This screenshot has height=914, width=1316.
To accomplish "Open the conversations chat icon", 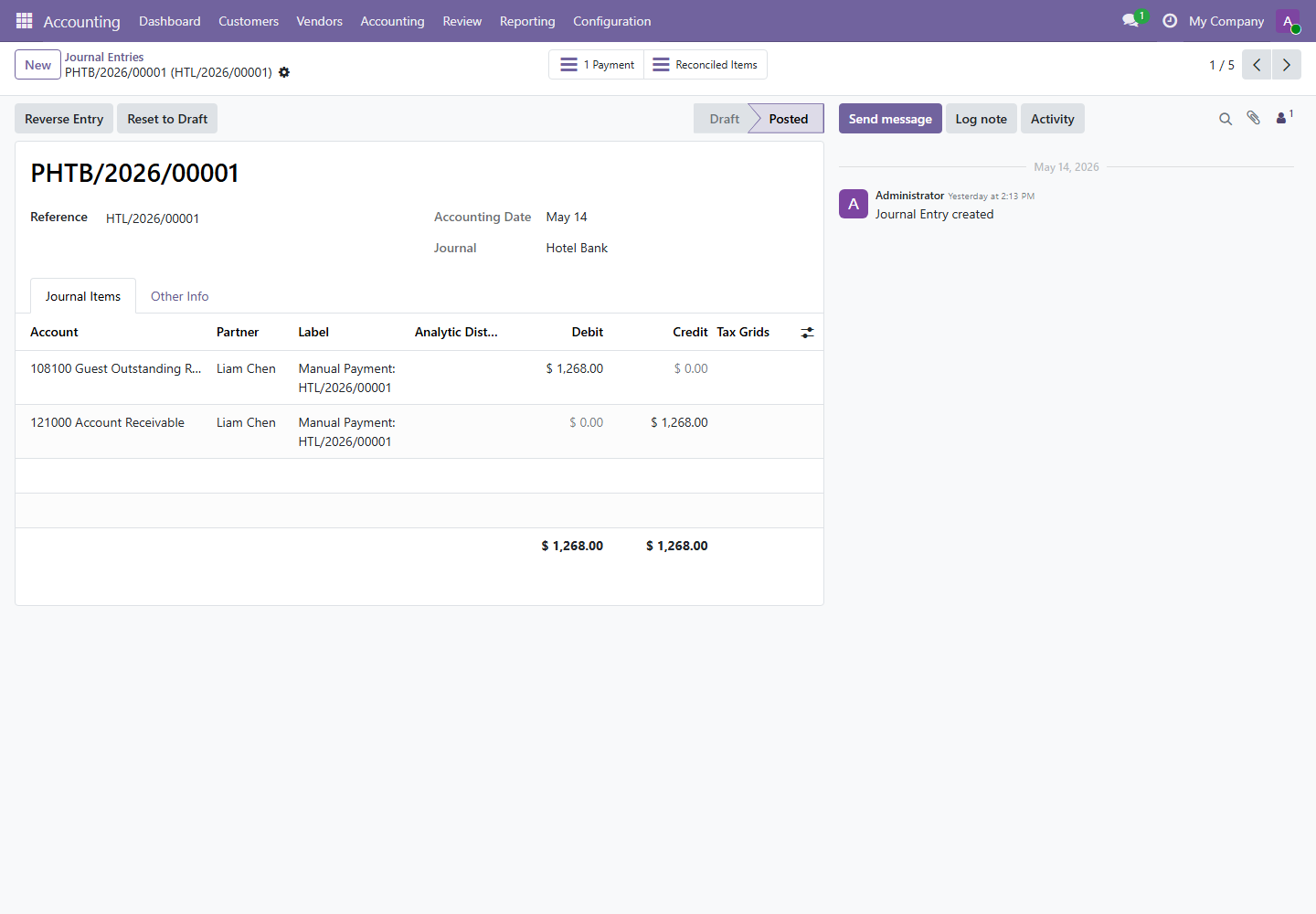I will pos(1130,20).
